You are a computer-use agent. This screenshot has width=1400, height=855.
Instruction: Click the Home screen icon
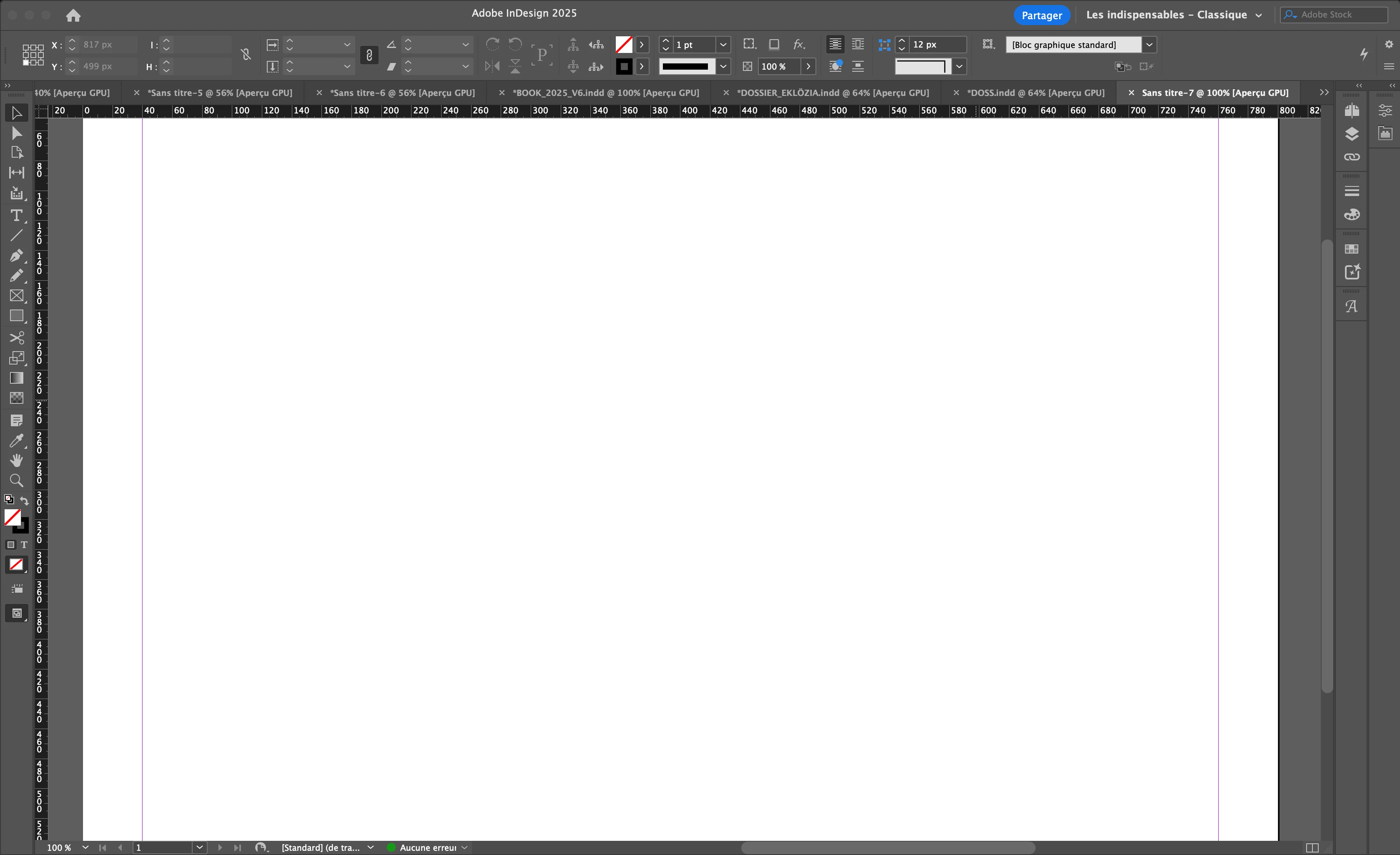tap(73, 15)
